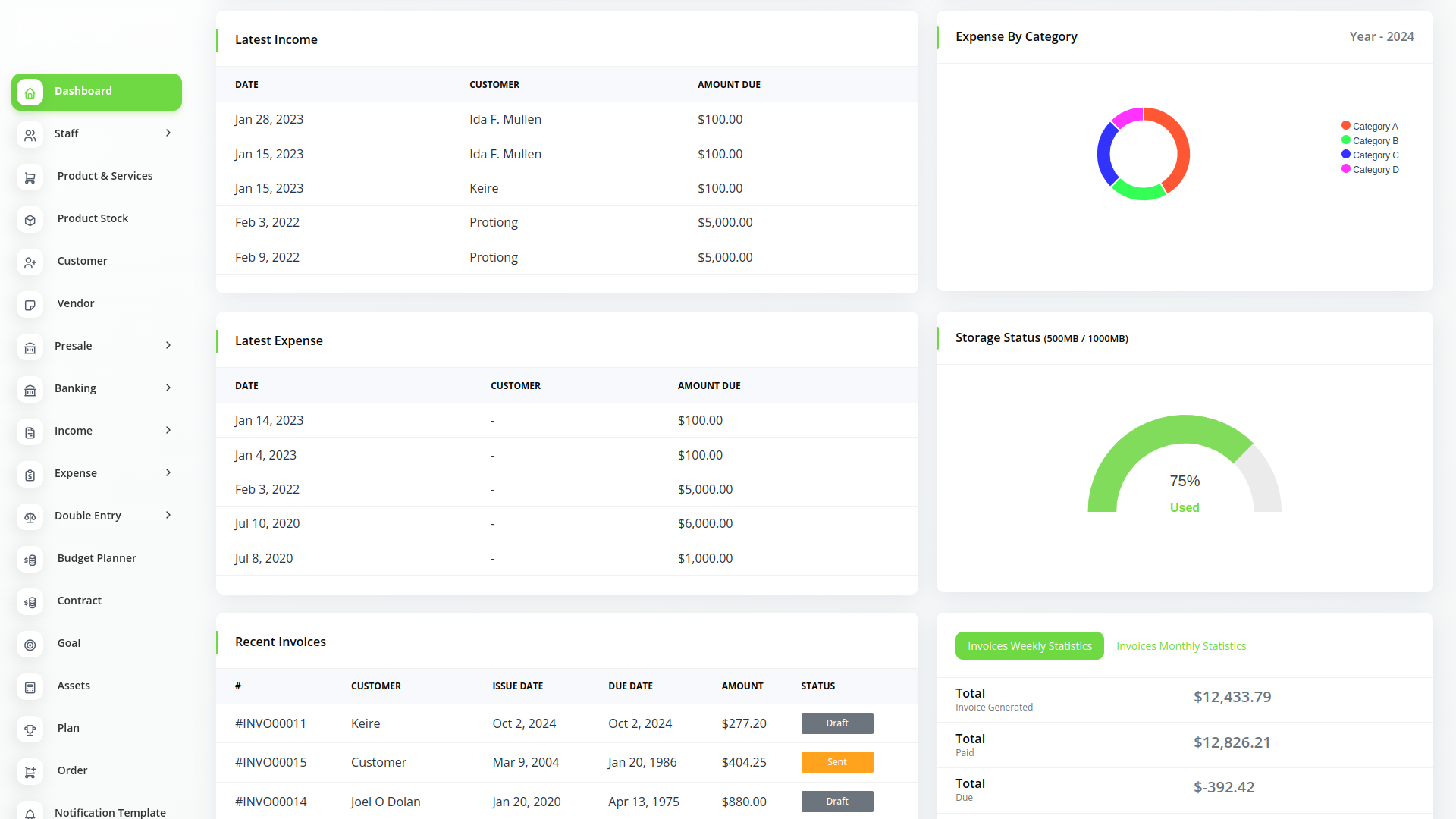Click the Dashboard home icon
1456x819 pixels.
click(x=30, y=93)
